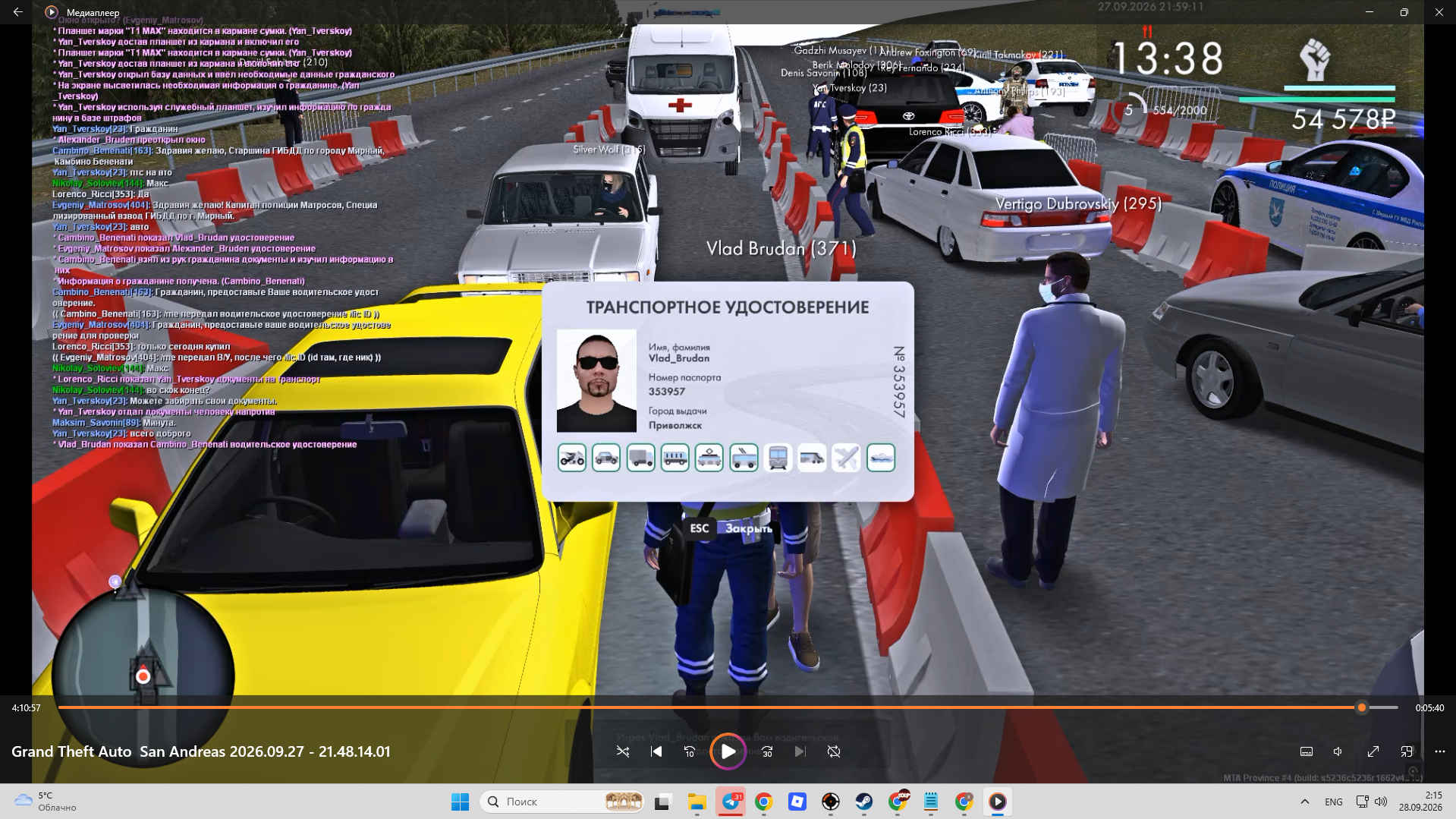Viewport: 1456px width, 819px height.
Task: Open weather widget showing Облачно
Action: 46,802
